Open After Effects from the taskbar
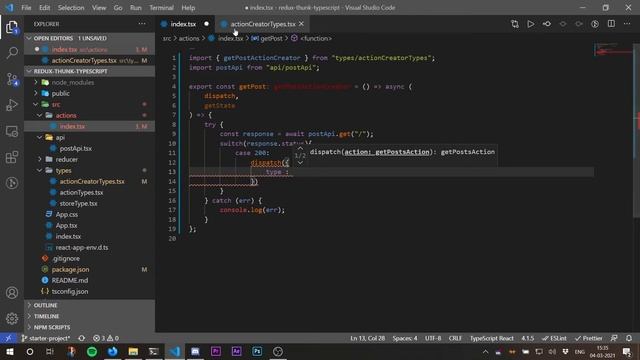This screenshot has height=360, width=640. pos(236,351)
